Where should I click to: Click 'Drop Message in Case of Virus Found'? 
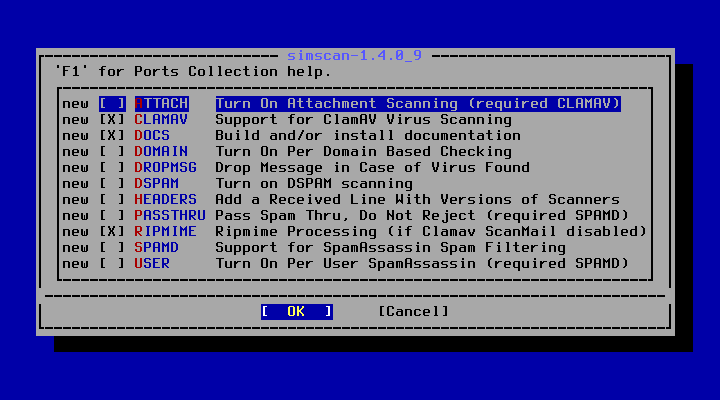[372, 168]
